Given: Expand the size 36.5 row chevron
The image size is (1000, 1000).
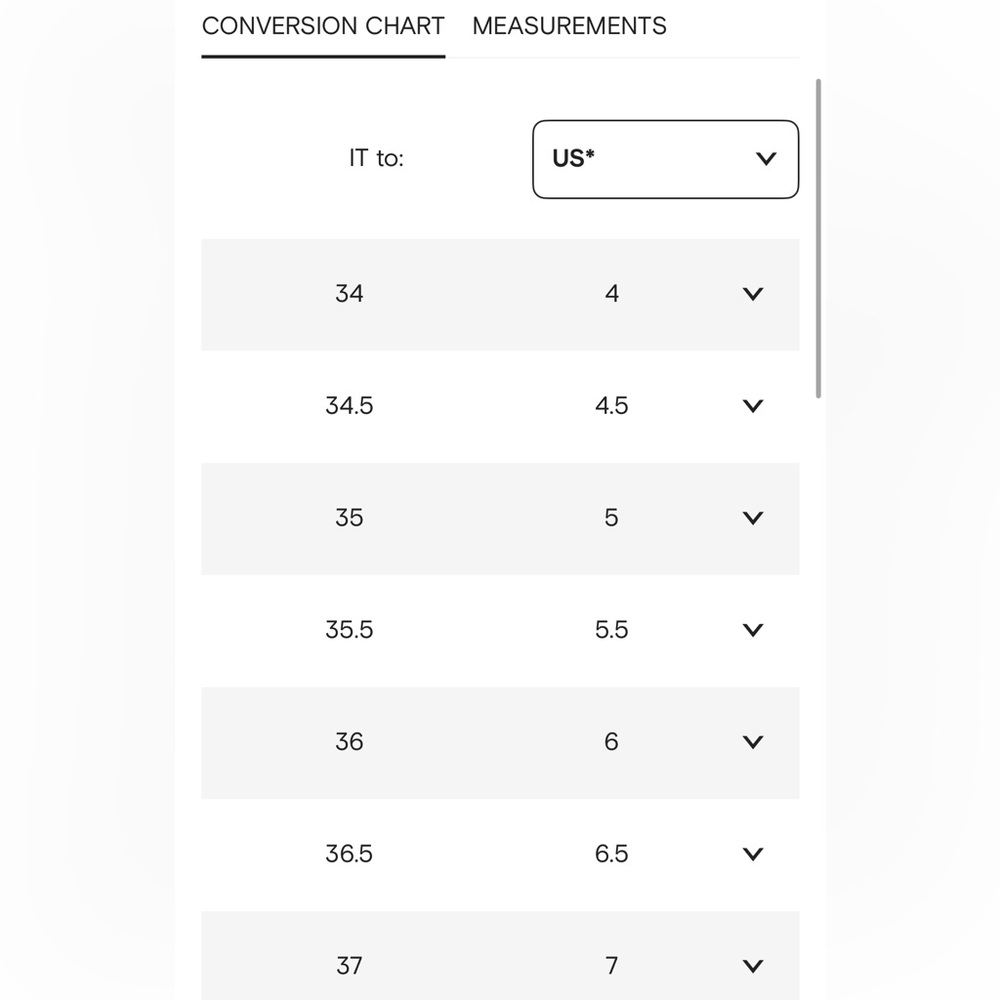Looking at the screenshot, I should click(753, 854).
